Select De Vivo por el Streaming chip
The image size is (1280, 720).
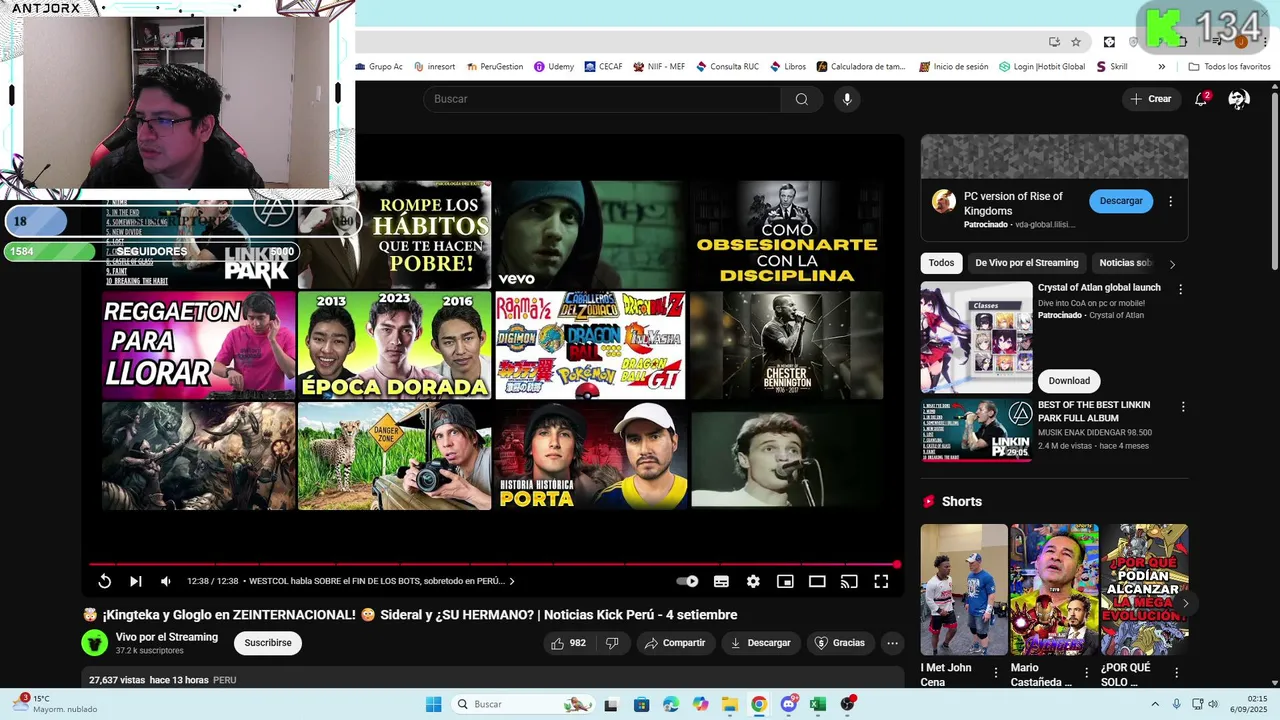pos(1027,263)
